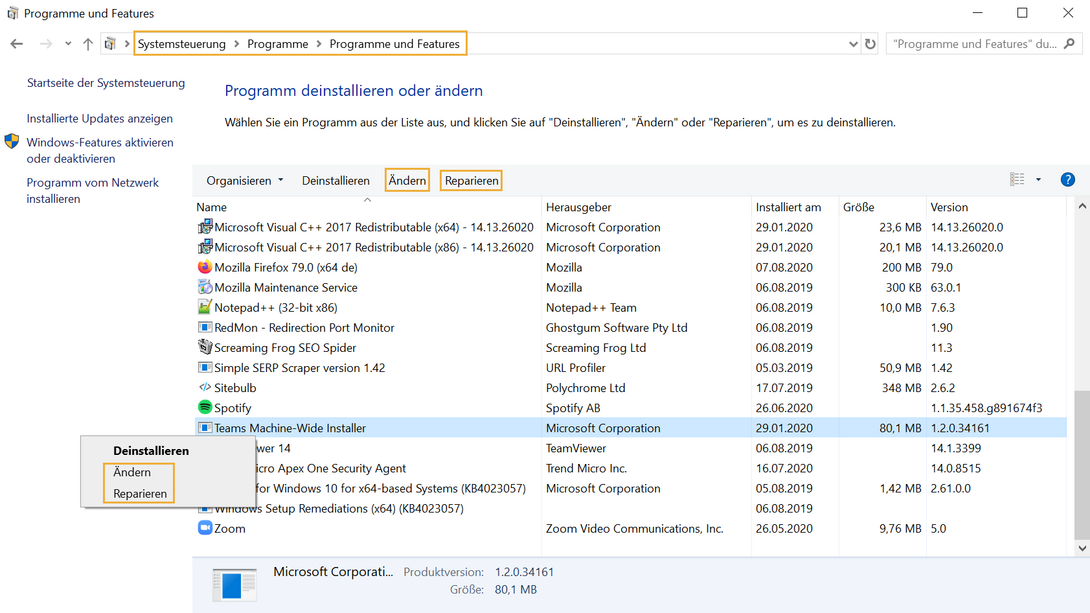Select Reparieren from the context menu
The width and height of the screenshot is (1090, 613).
click(x=140, y=494)
